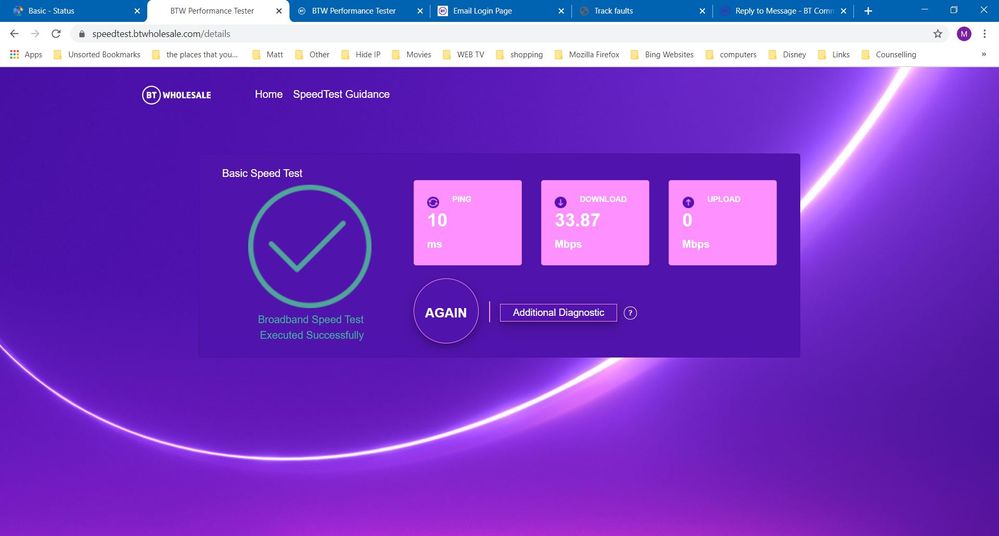Expand hidden bookmarks overflow chevron
The image size is (999, 536).
click(x=983, y=55)
